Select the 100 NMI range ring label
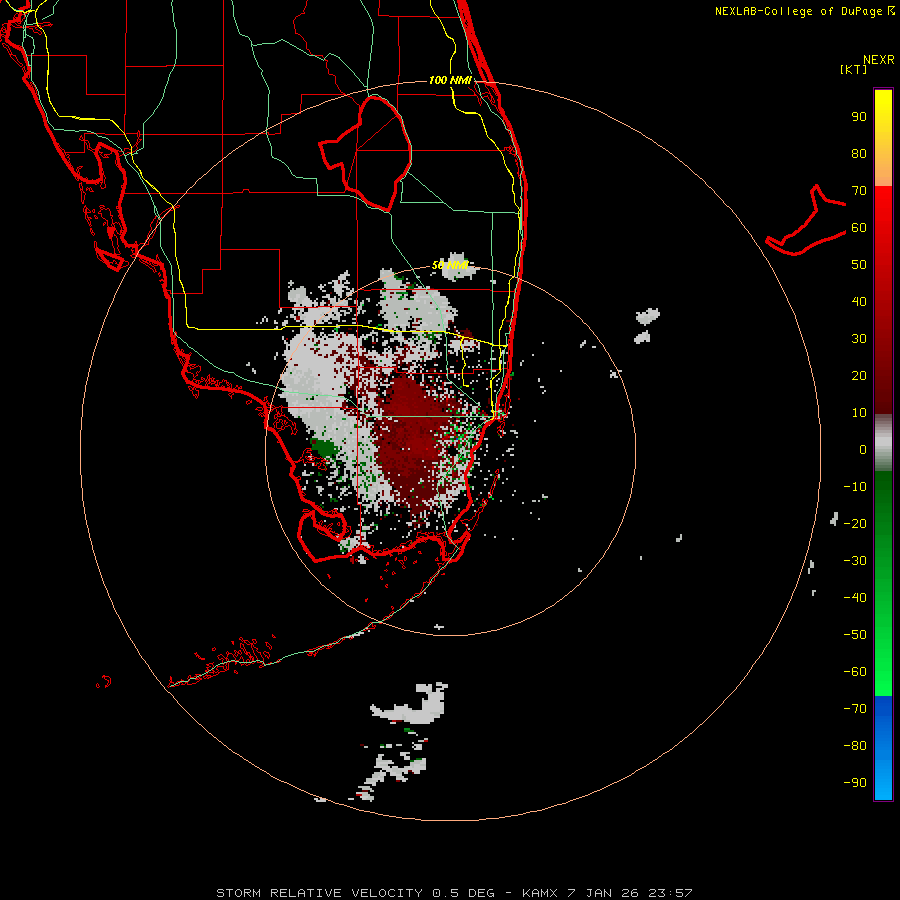The width and height of the screenshot is (900, 900). tap(450, 80)
